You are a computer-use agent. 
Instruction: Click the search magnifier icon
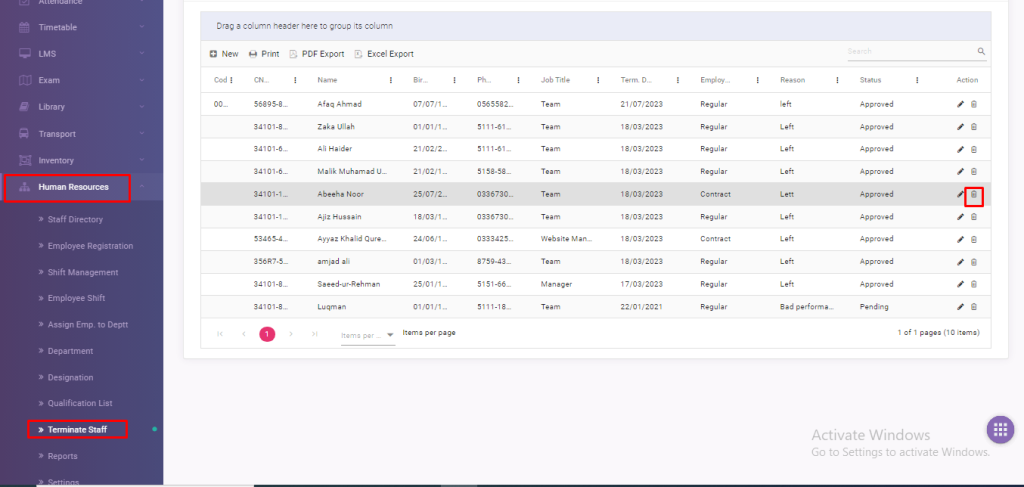click(x=981, y=51)
